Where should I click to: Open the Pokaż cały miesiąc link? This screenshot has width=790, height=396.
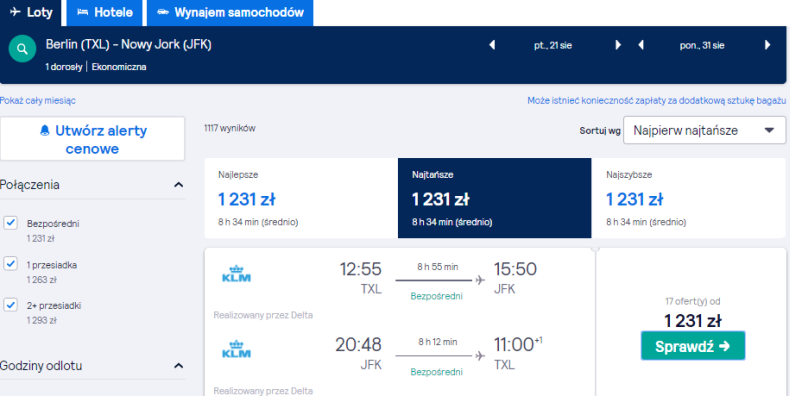38,101
